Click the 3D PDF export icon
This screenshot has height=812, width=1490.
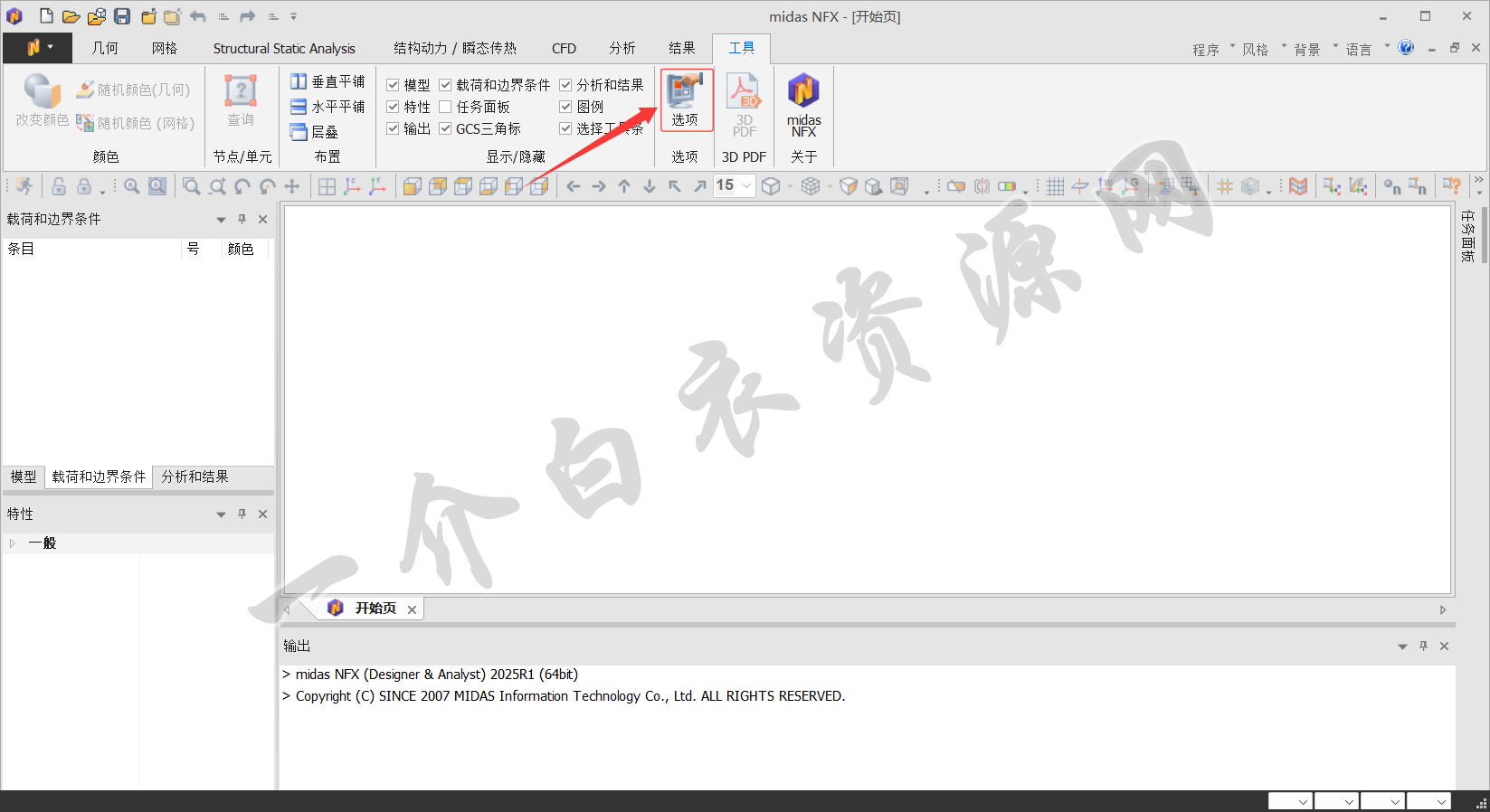click(744, 105)
